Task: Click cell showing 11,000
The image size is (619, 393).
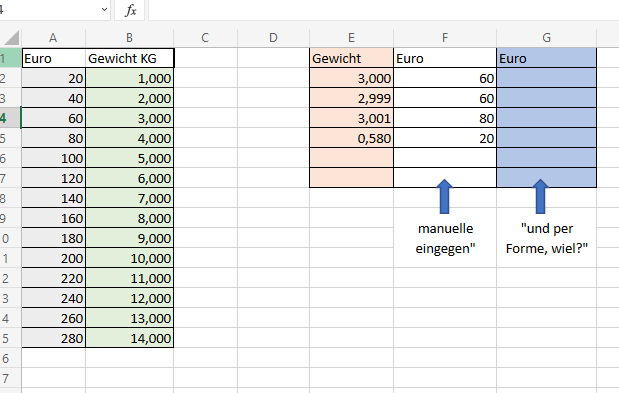Action: click(x=129, y=278)
